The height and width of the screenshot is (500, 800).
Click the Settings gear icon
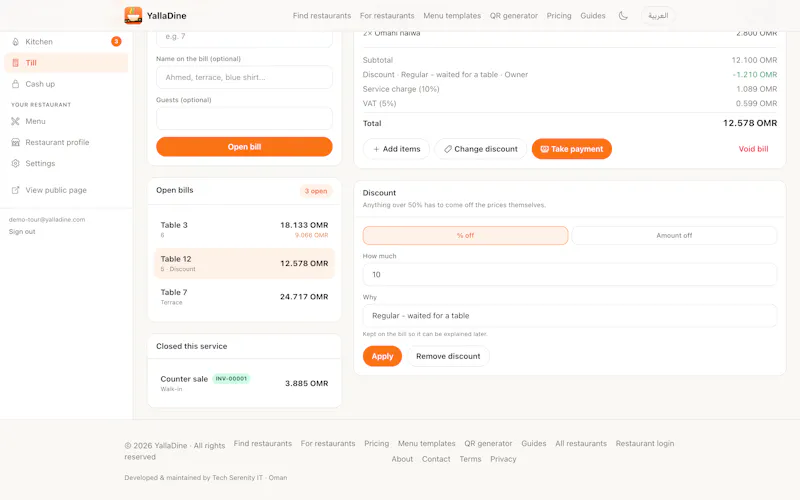point(15,163)
